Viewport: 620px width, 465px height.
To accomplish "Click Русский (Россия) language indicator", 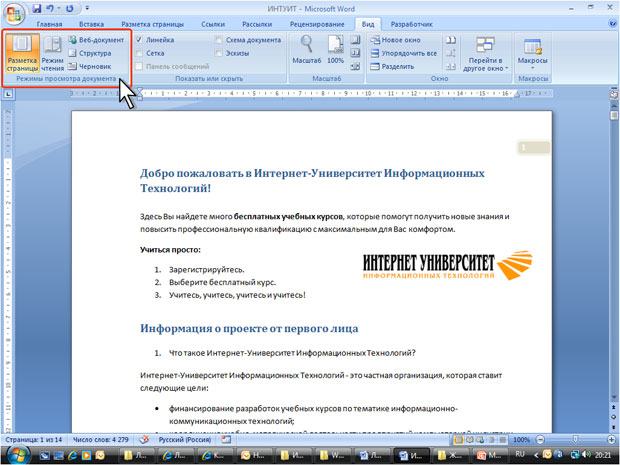I will [x=185, y=440].
